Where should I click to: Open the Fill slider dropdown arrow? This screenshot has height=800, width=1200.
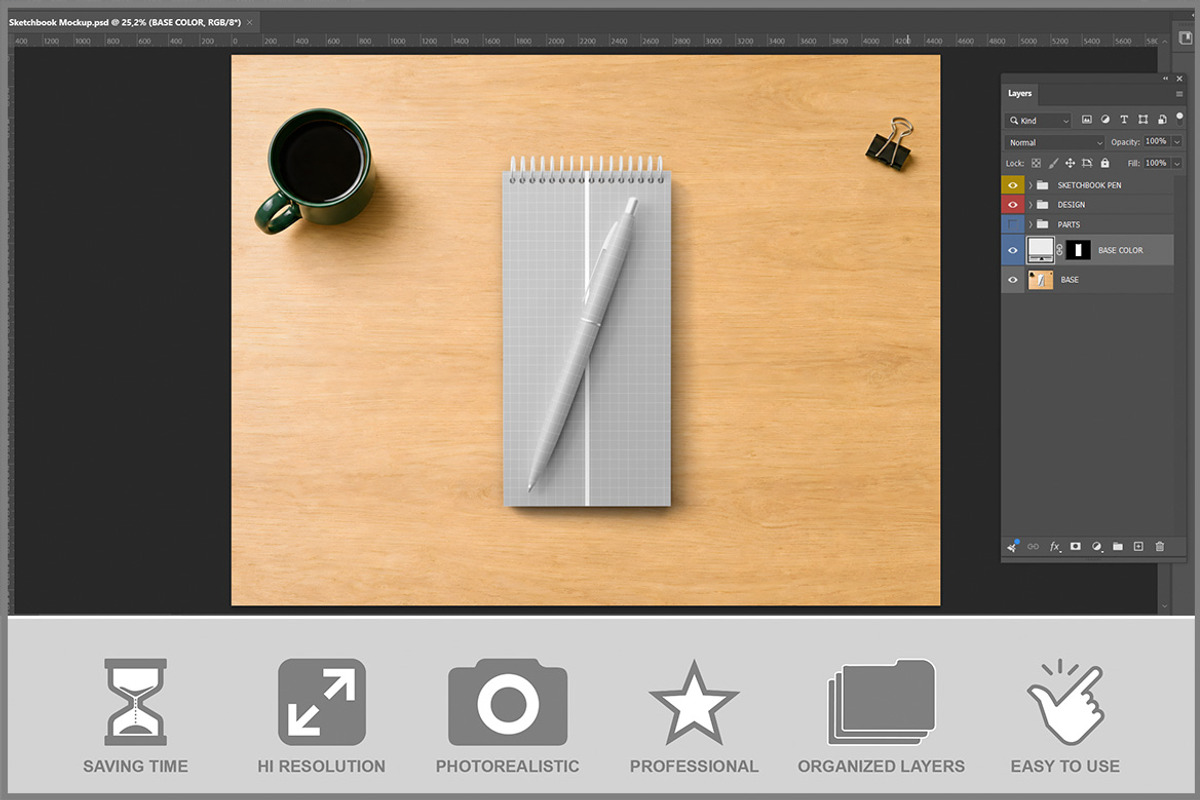[1177, 163]
